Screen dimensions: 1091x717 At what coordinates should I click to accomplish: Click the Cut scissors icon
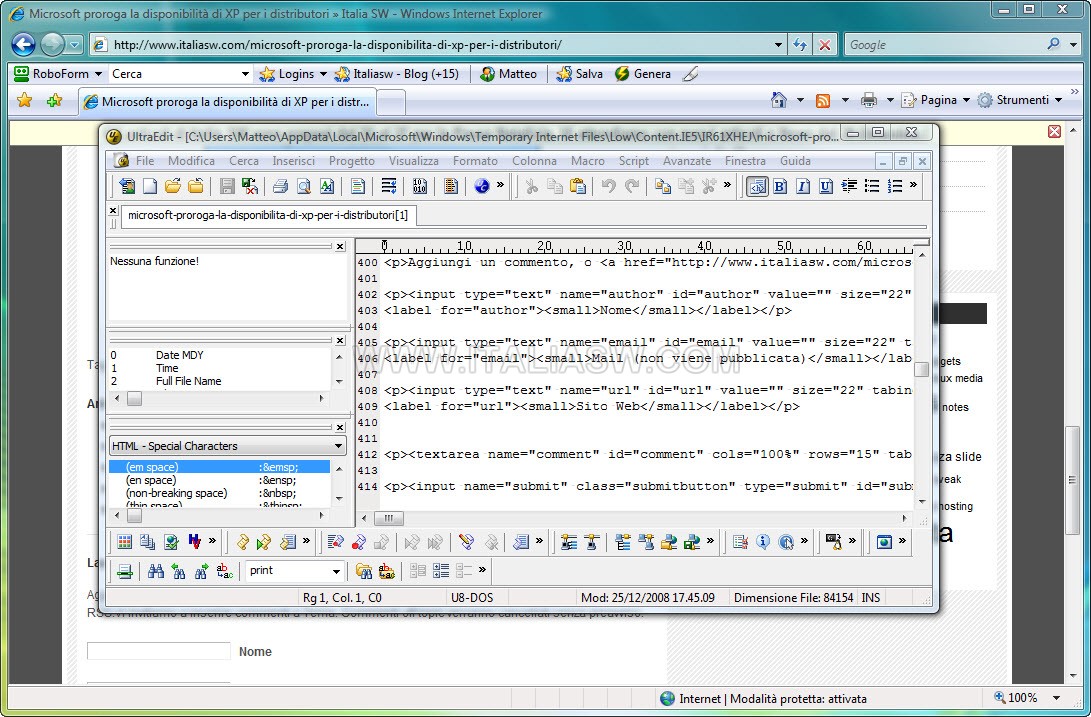pyautogui.click(x=532, y=186)
